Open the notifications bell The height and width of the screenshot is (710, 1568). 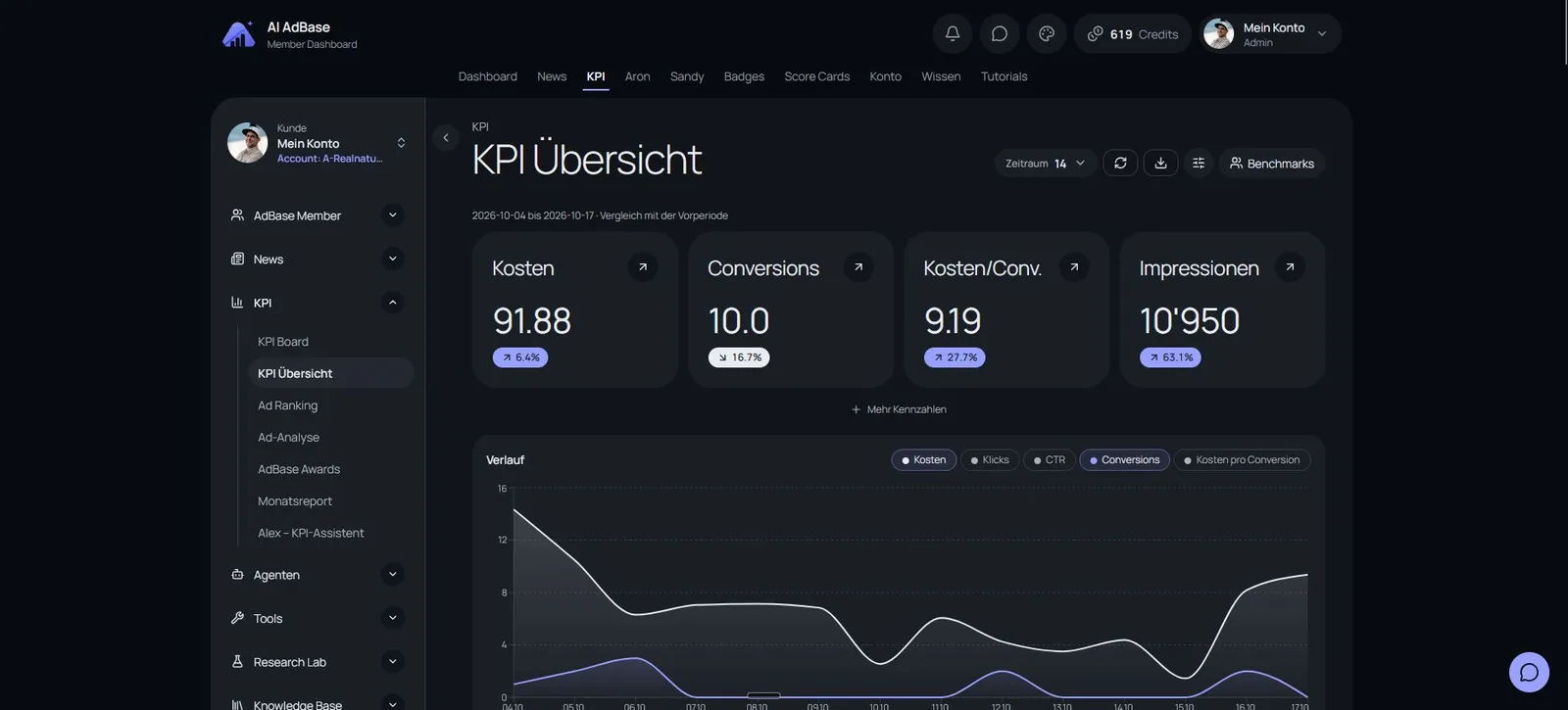[x=952, y=34]
